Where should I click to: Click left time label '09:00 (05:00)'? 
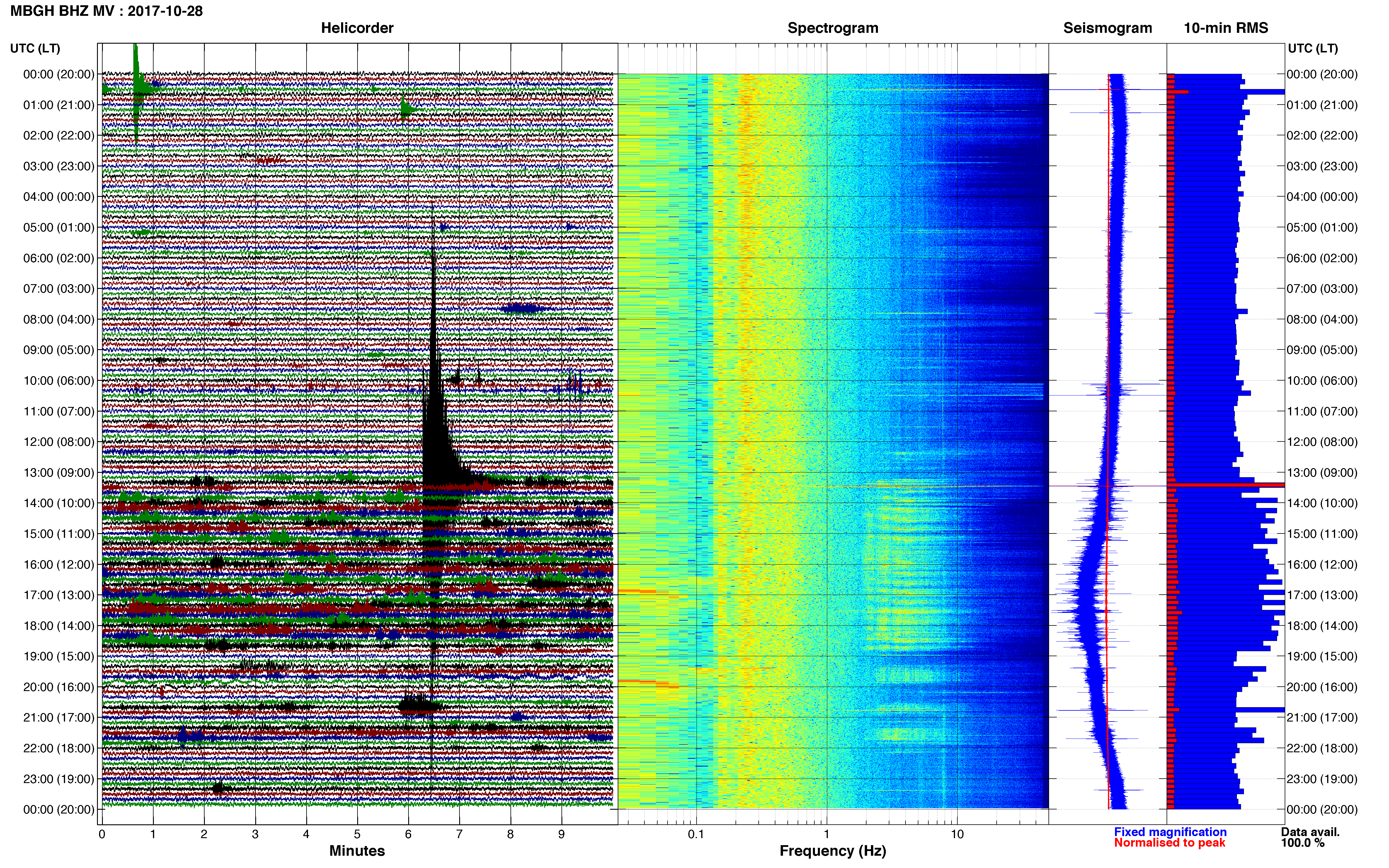59,350
